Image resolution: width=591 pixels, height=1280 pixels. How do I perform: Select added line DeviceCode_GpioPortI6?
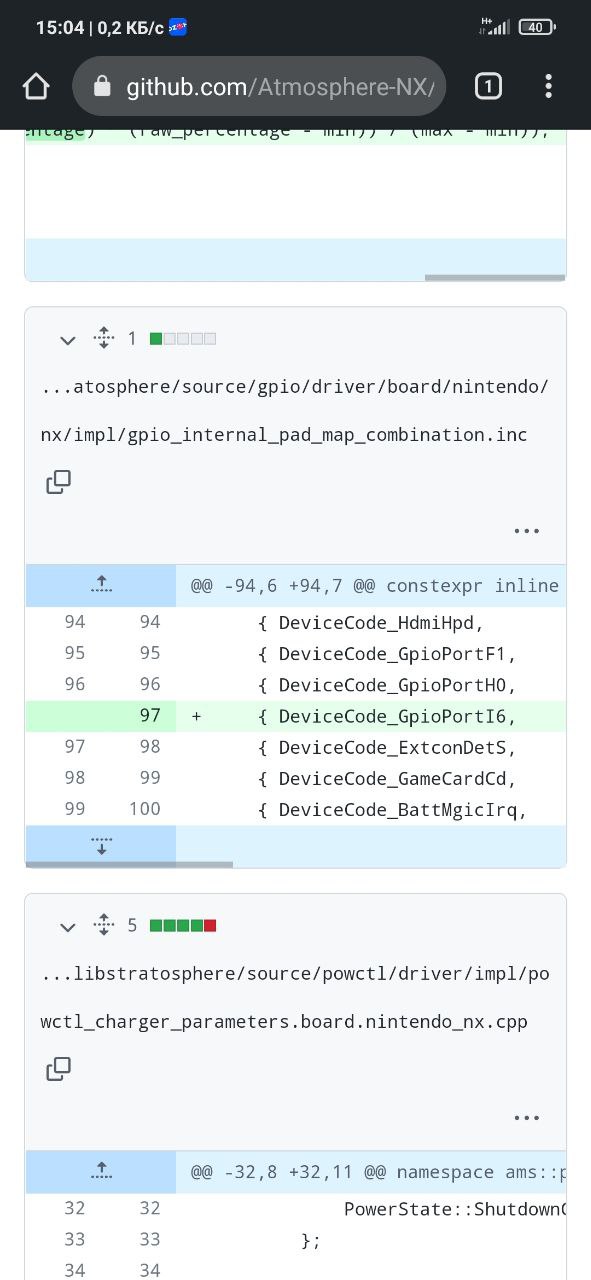pyautogui.click(x=371, y=716)
